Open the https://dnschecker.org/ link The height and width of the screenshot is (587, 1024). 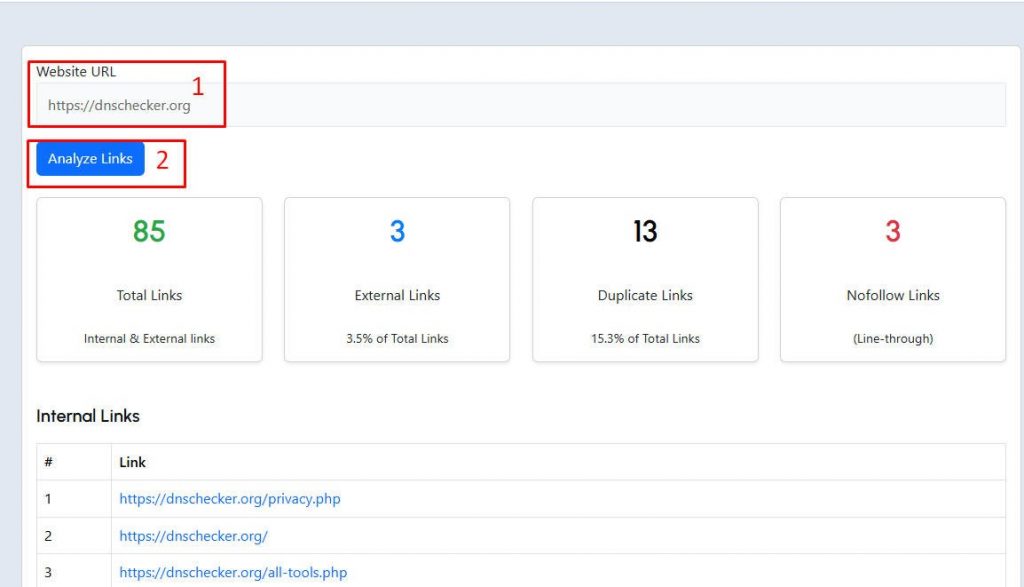(194, 535)
